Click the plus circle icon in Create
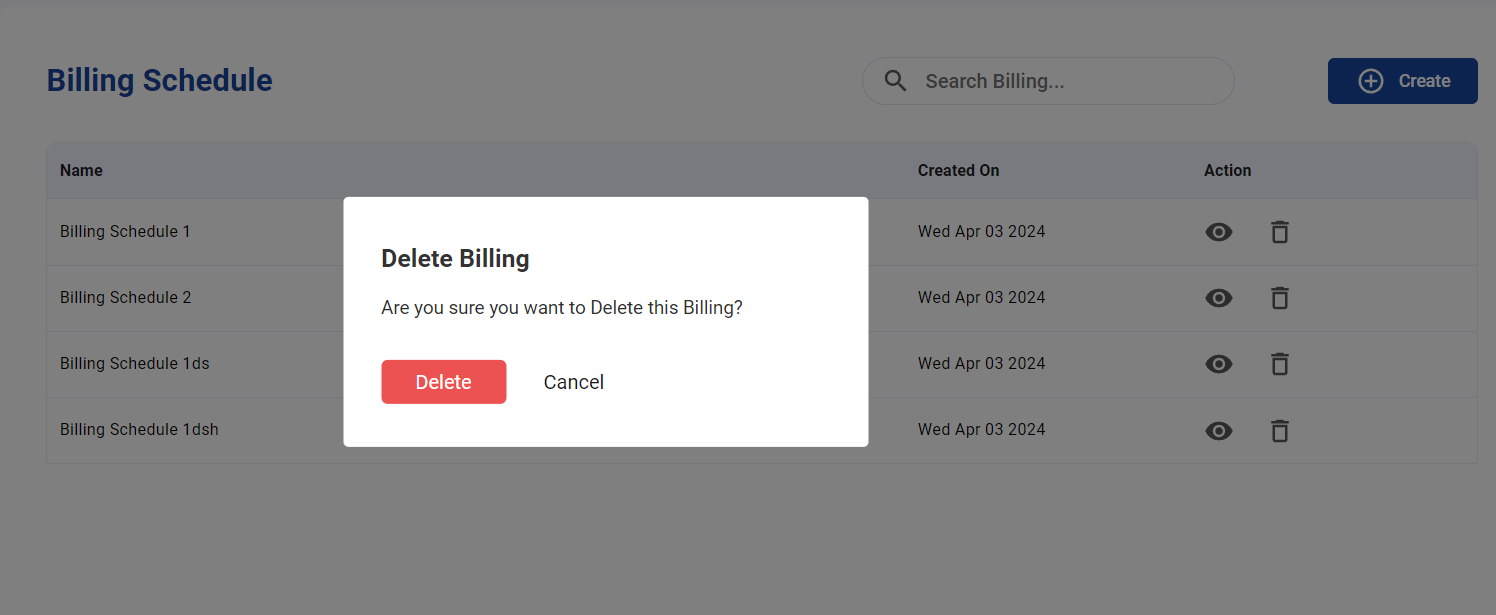This screenshot has width=1496, height=615. tap(1370, 81)
